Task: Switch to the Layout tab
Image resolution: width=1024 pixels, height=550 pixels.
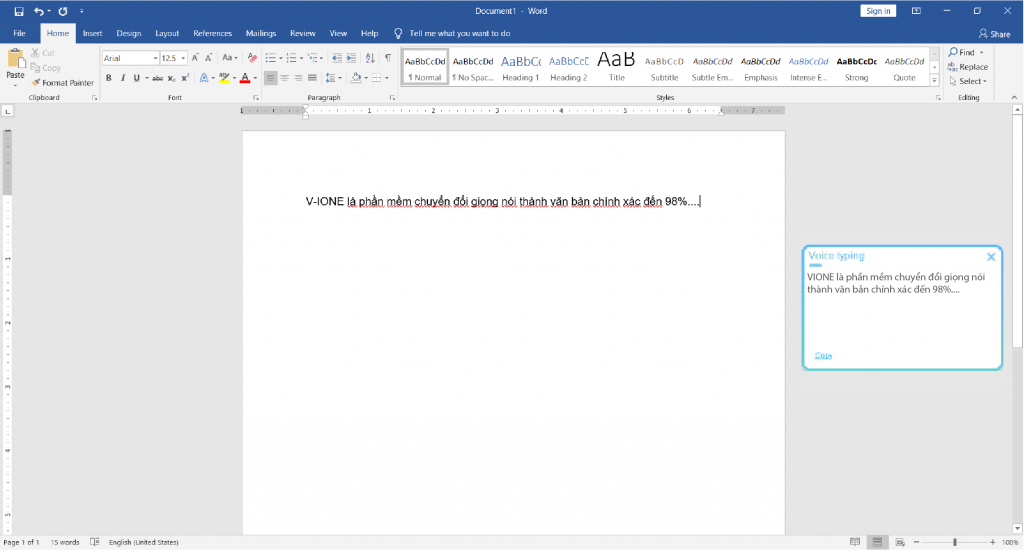Action: pyautogui.click(x=167, y=33)
